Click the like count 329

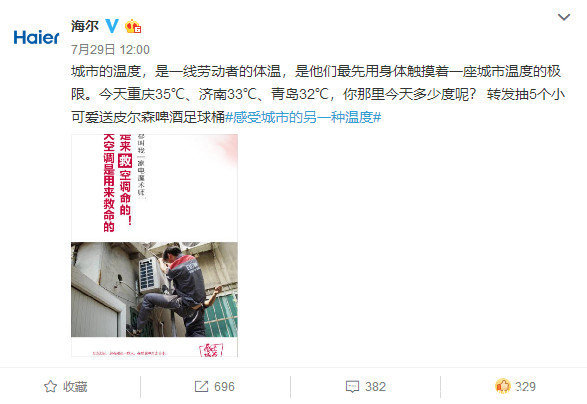point(525,386)
